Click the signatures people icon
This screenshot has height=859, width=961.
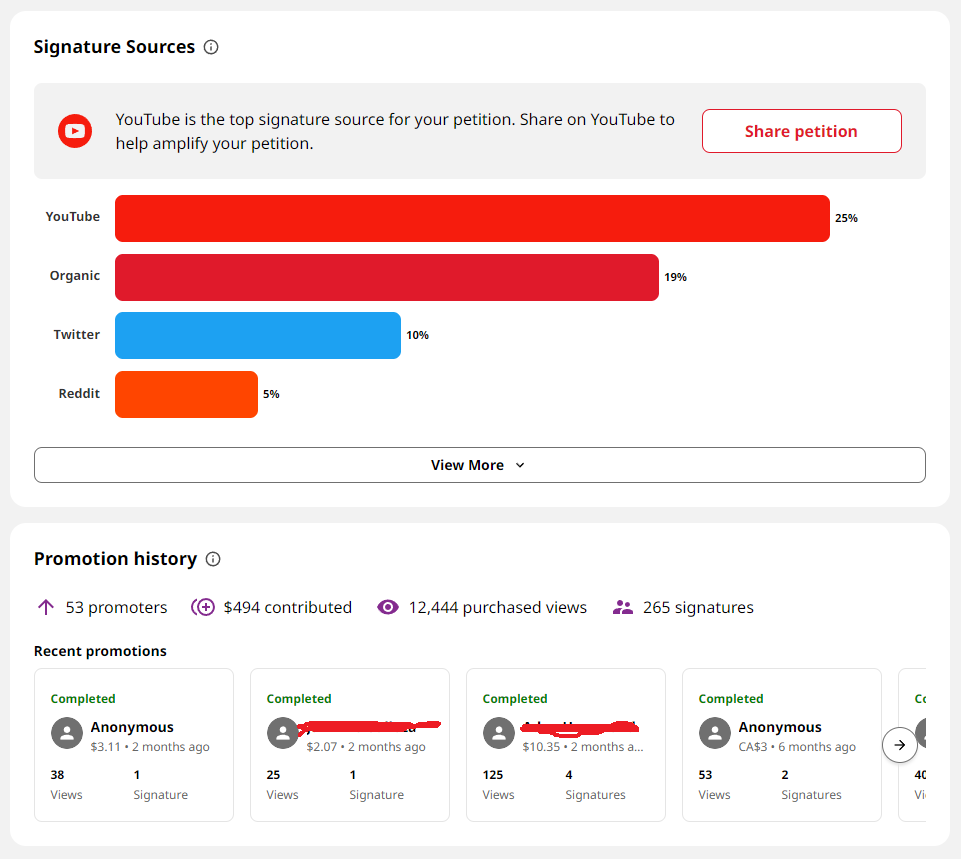tap(623, 607)
